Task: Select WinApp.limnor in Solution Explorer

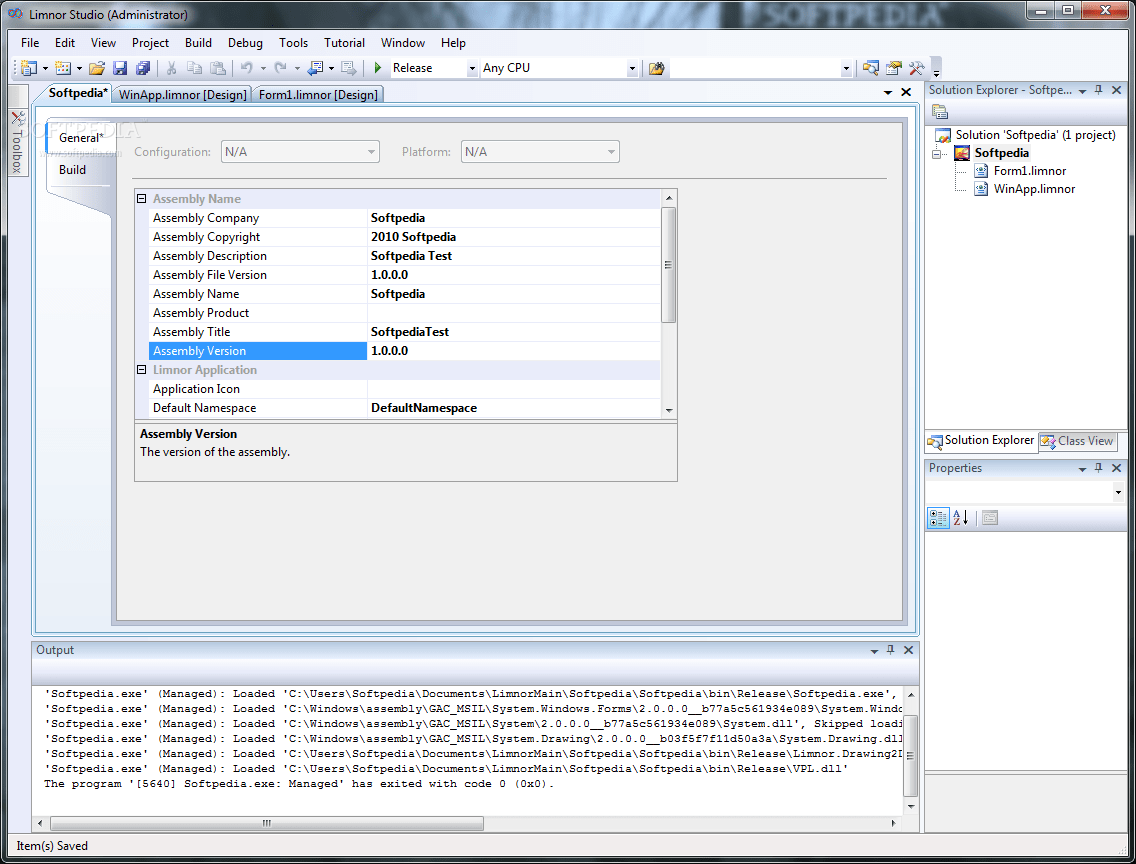Action: [1034, 189]
